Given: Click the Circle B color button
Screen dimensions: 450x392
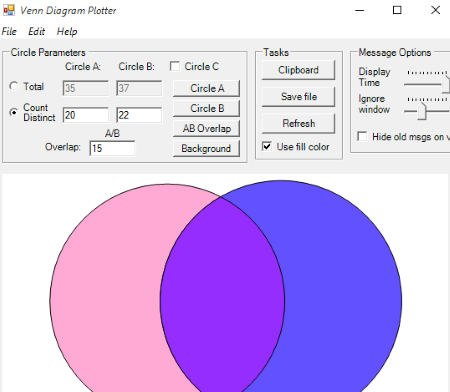Looking at the screenshot, I should pyautogui.click(x=206, y=108).
